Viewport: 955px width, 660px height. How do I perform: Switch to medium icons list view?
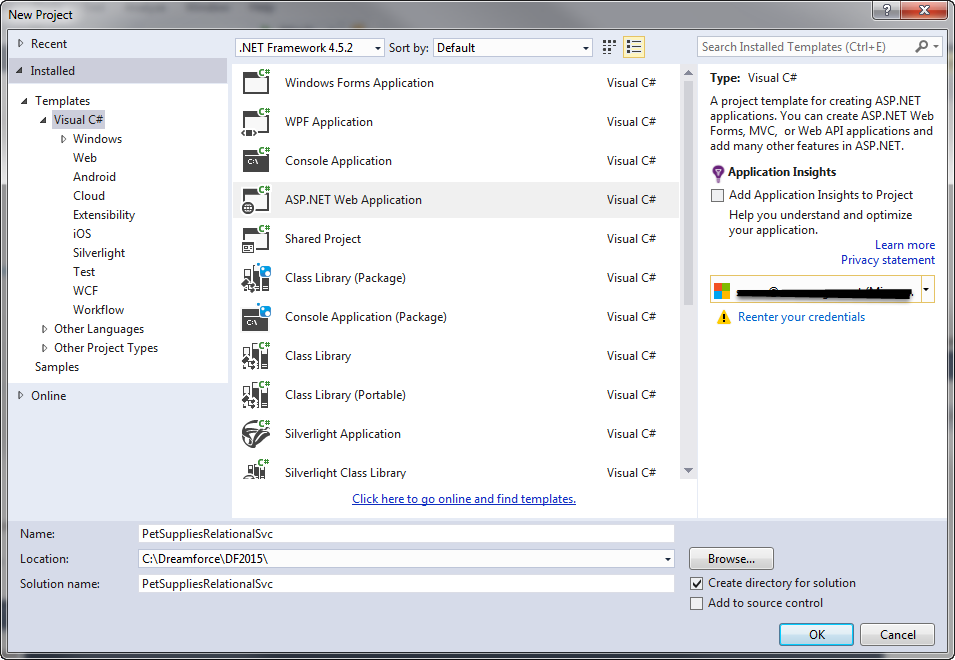pyautogui.click(x=634, y=47)
